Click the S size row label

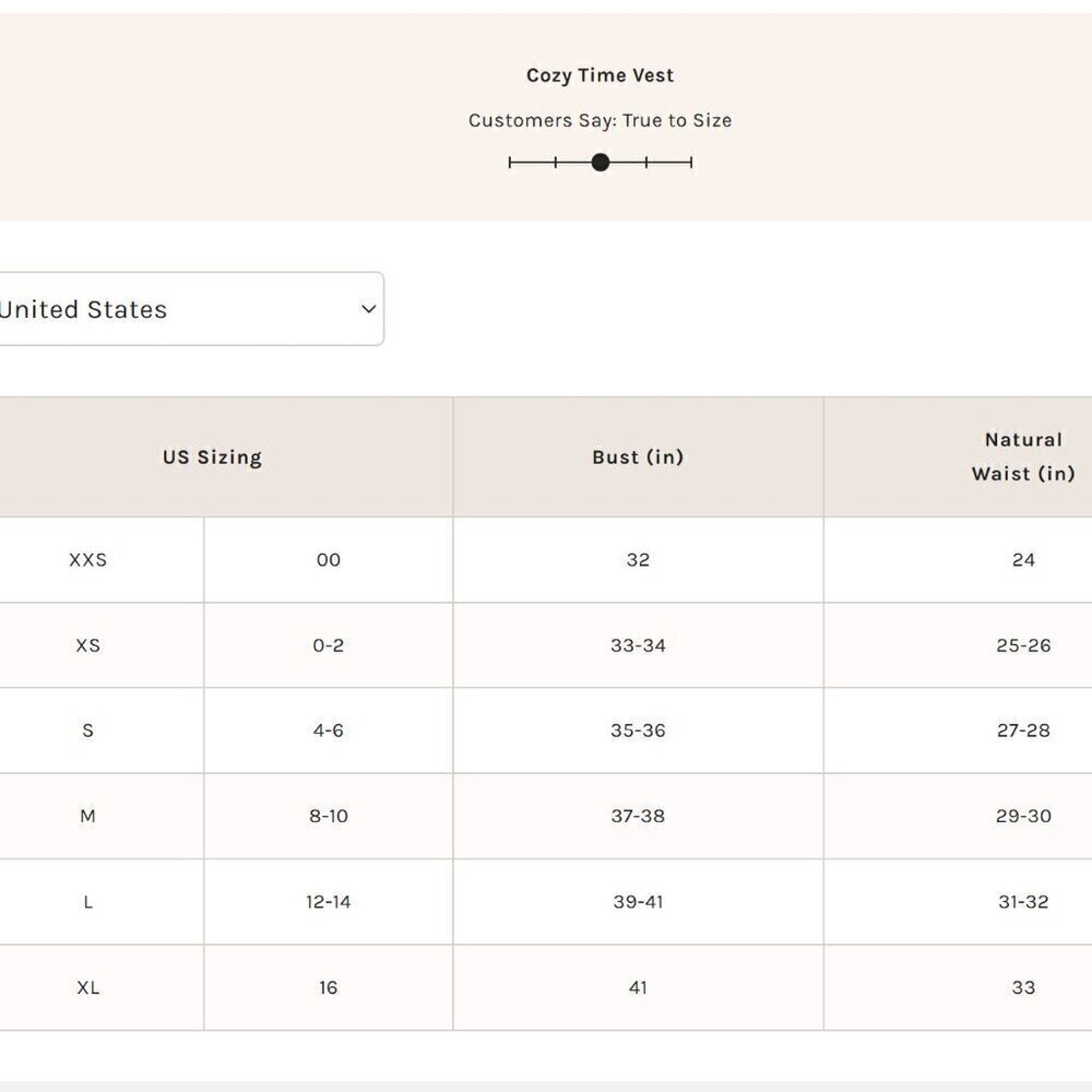tap(88, 730)
